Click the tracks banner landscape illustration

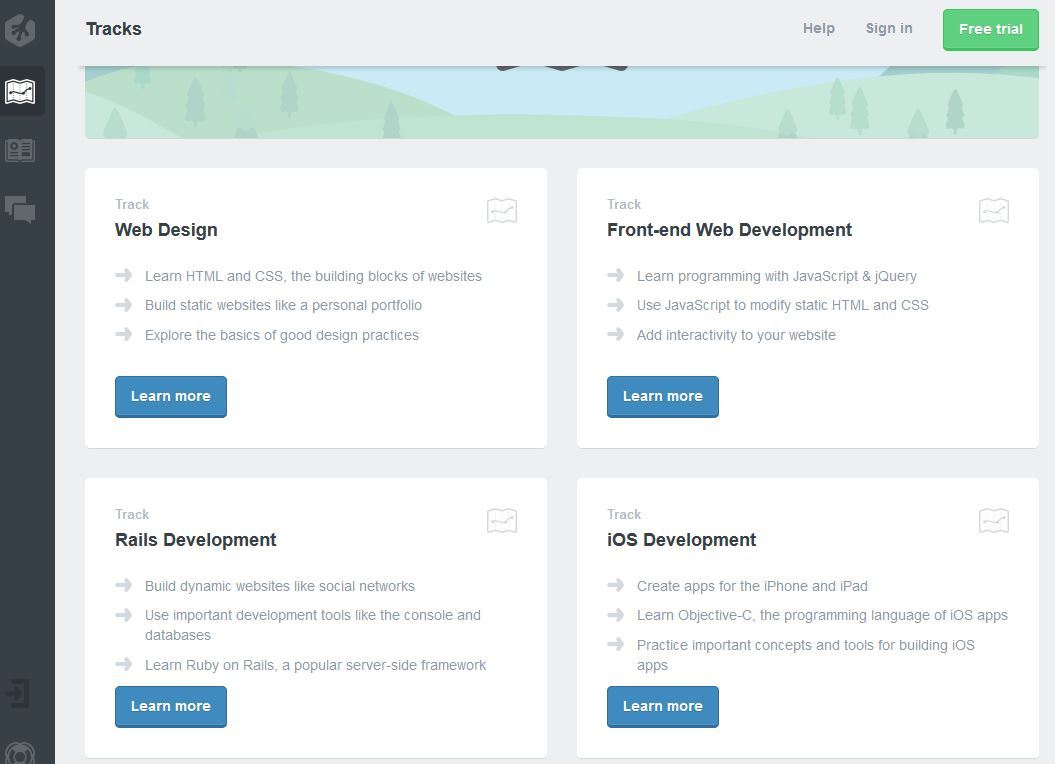pos(562,102)
